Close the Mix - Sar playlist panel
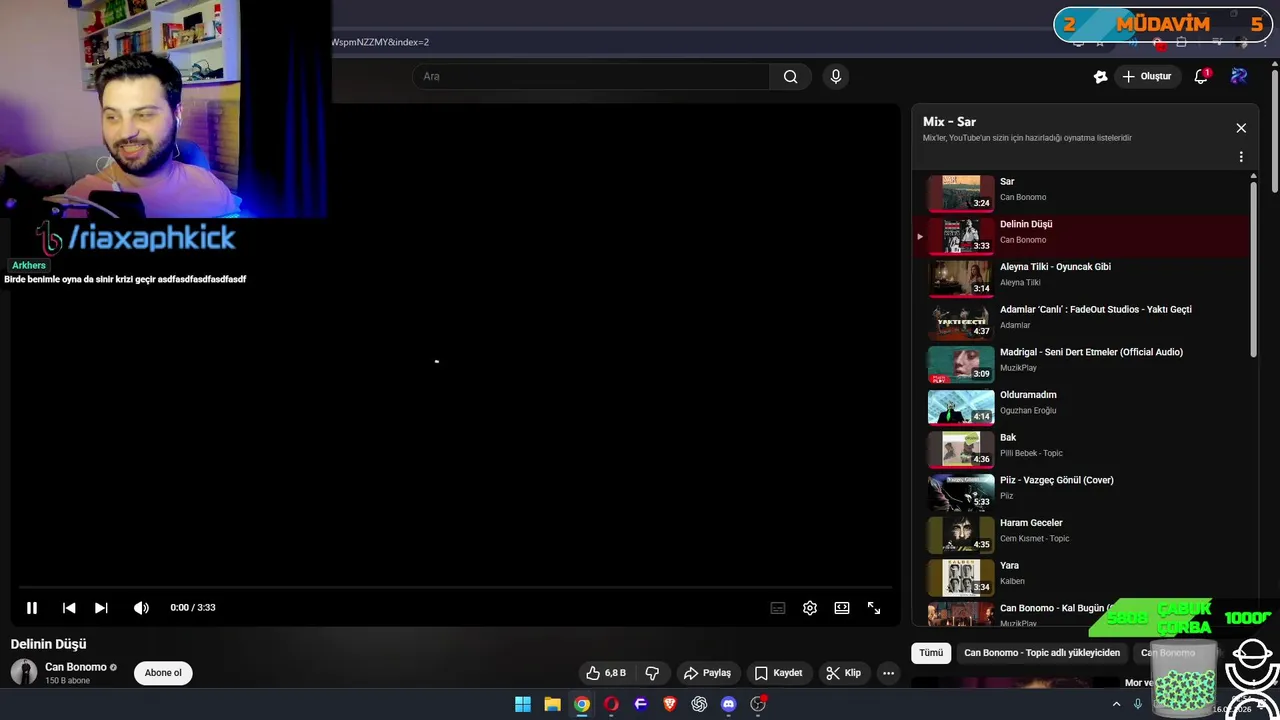 click(x=1241, y=128)
